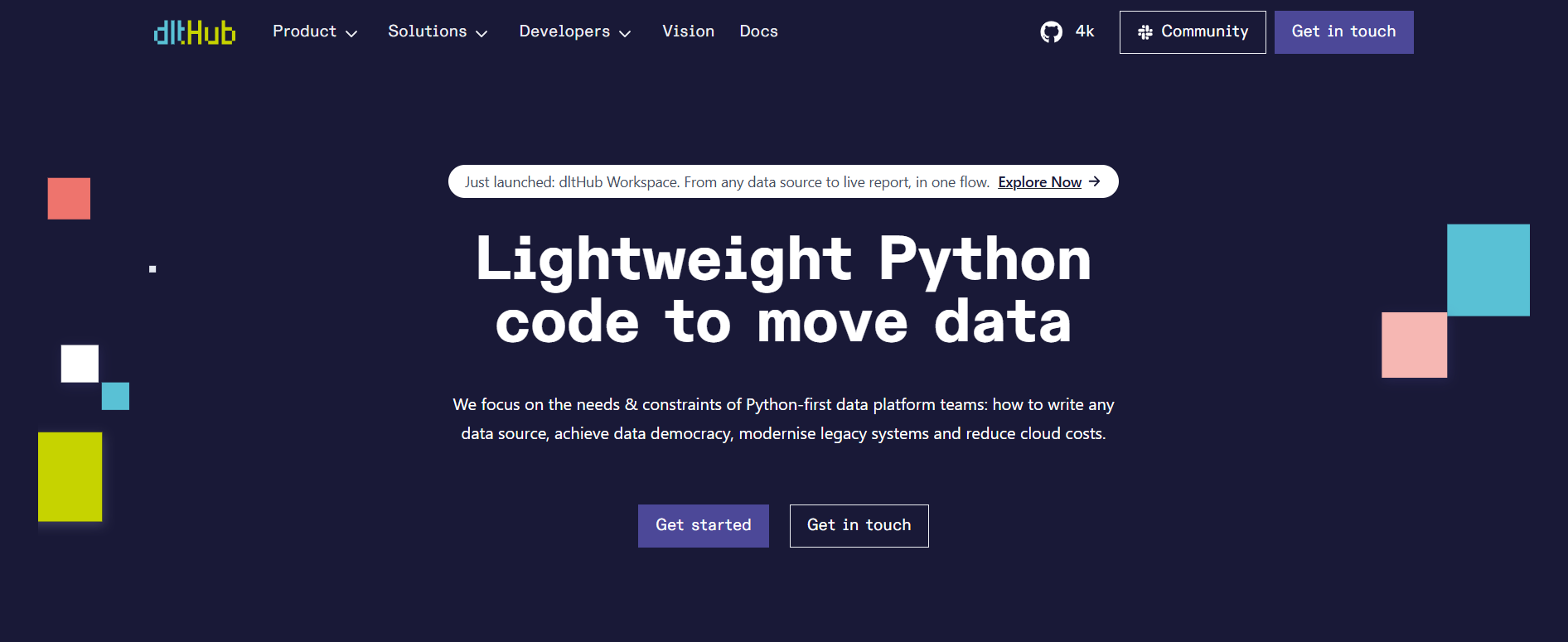Viewport: 1568px width, 642px height.
Task: Click the outlined Get in touch button below the headline
Action: click(x=859, y=526)
